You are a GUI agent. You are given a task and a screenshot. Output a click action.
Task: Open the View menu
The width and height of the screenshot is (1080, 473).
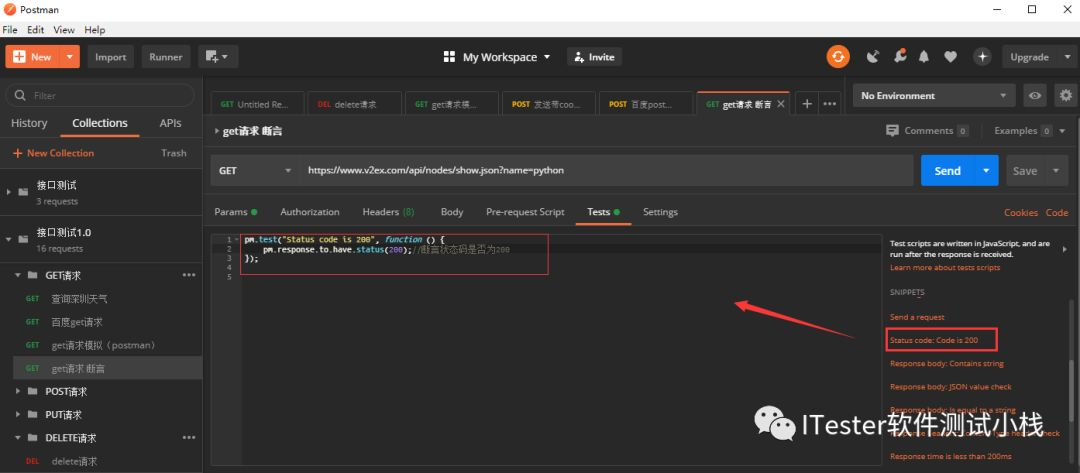(64, 30)
